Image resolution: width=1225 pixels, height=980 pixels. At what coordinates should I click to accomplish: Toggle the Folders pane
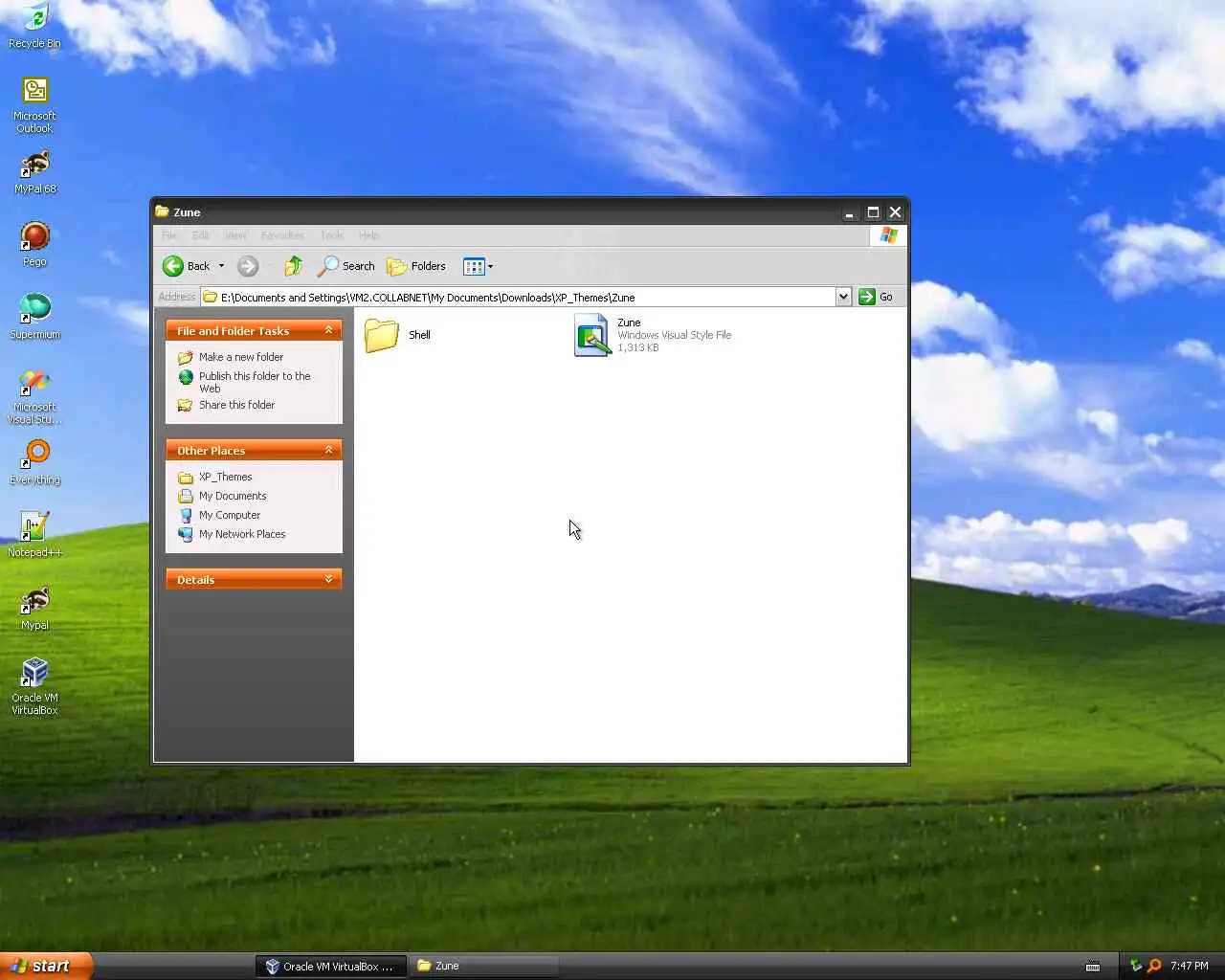[416, 266]
